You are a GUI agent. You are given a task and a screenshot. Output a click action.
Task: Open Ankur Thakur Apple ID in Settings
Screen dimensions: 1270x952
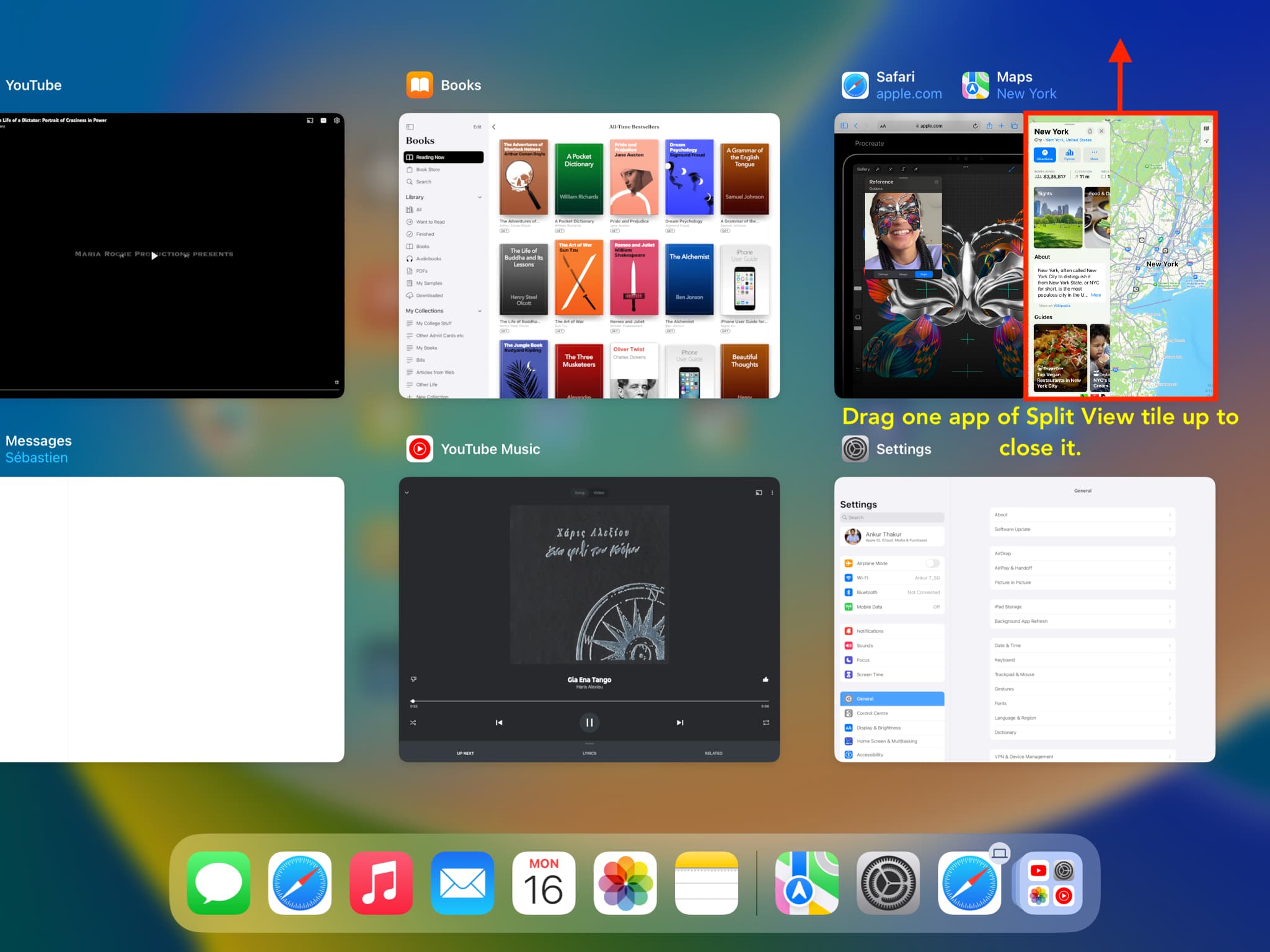click(x=892, y=537)
